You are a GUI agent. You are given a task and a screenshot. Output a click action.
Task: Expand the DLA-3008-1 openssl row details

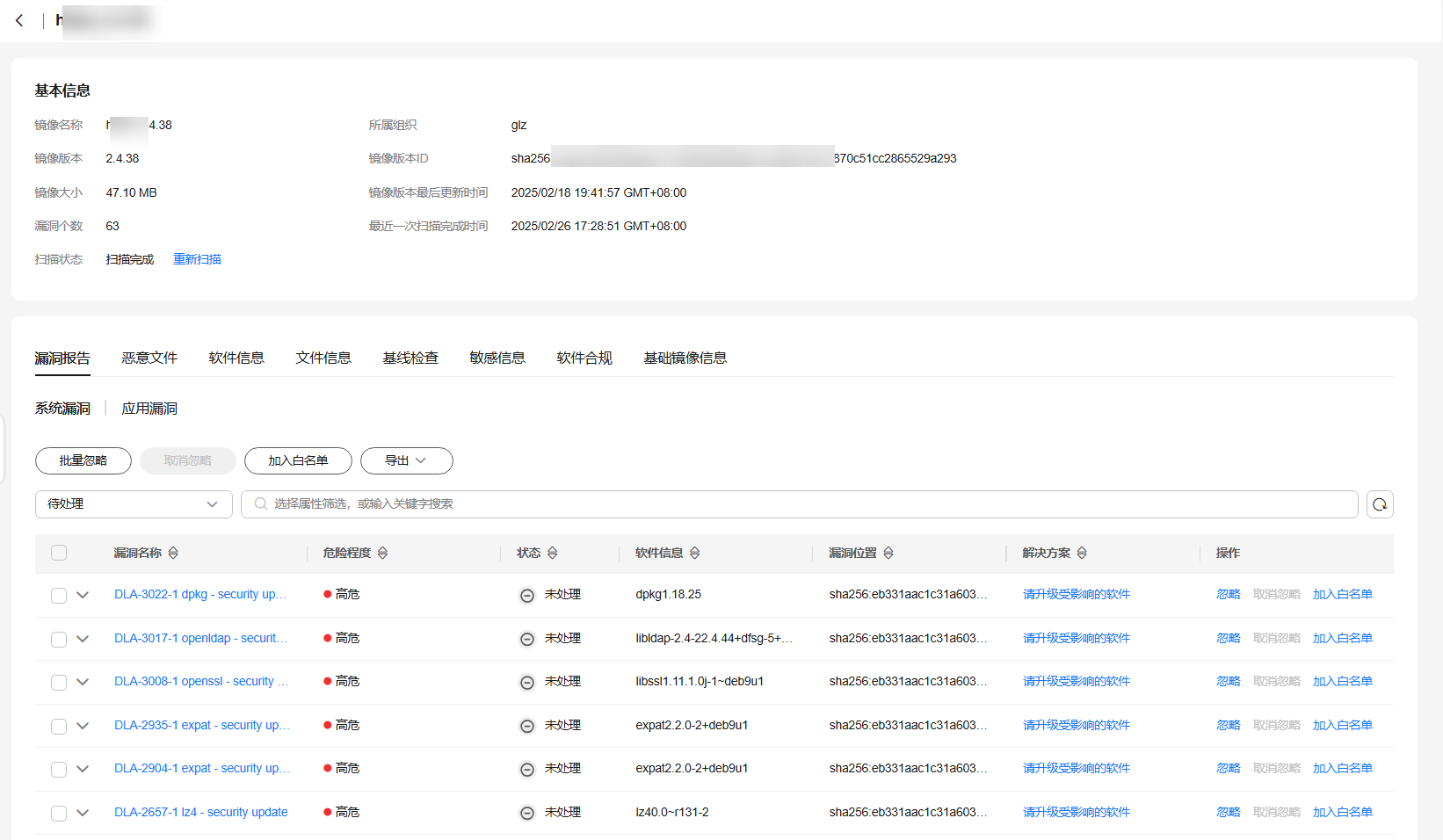tap(83, 682)
